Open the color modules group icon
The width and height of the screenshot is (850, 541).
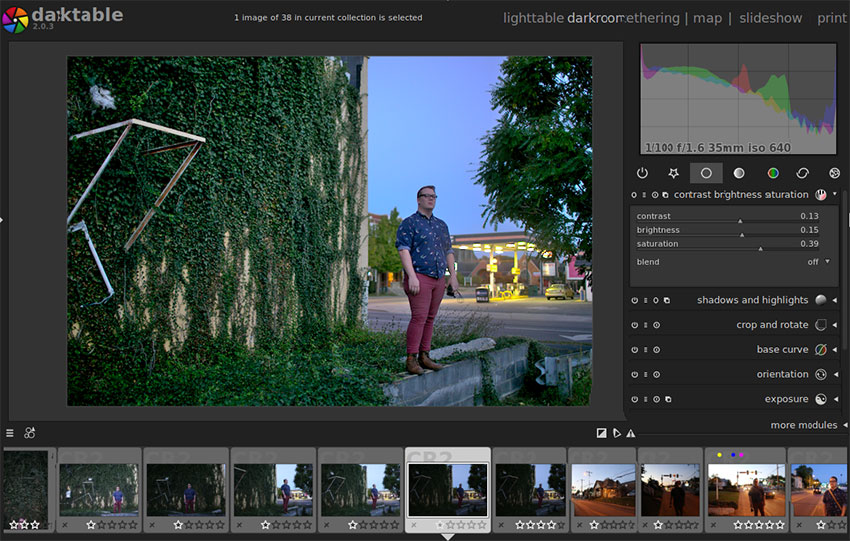tap(773, 173)
